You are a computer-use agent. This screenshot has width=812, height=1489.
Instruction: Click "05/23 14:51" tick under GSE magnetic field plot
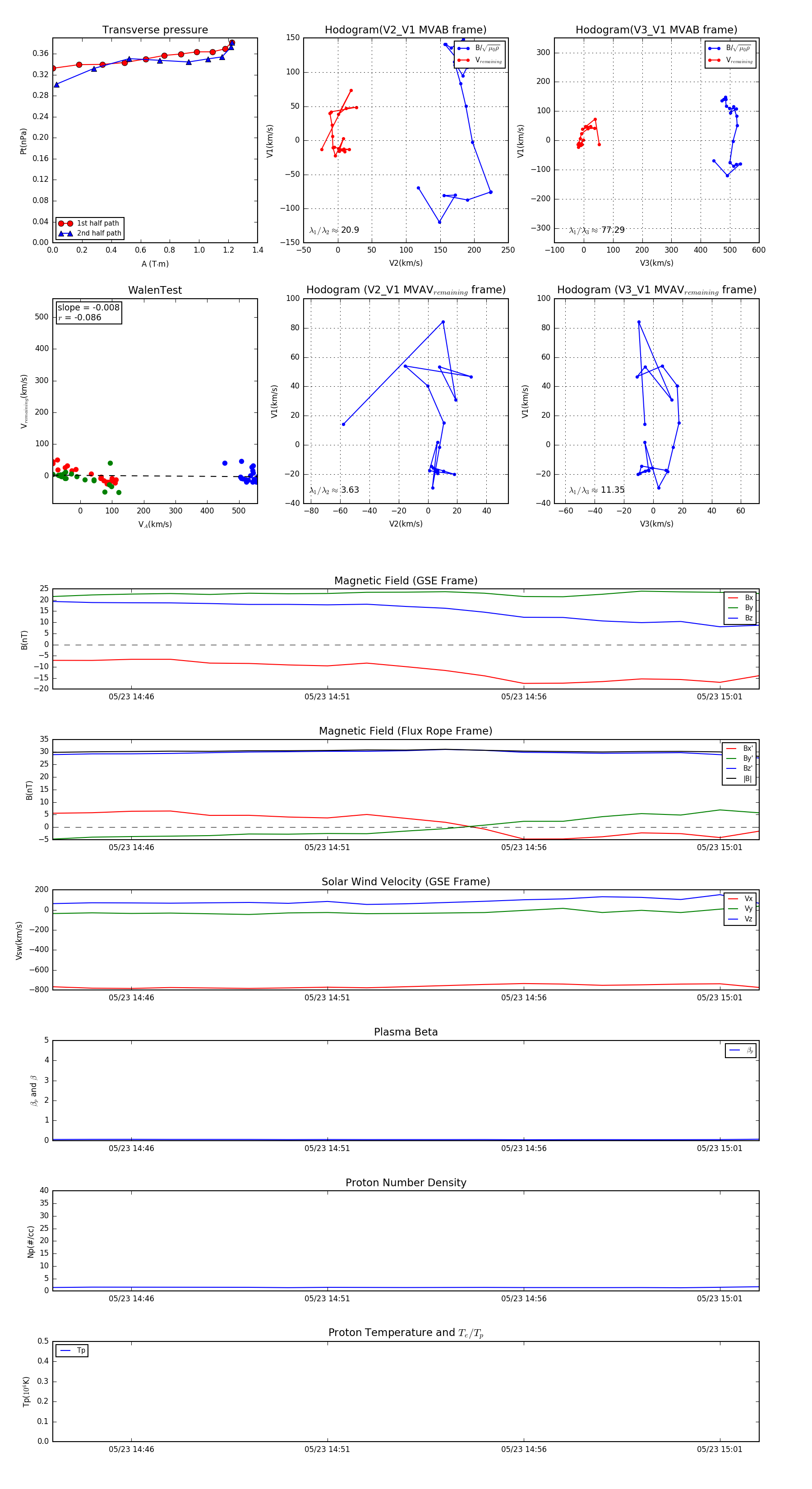tap(327, 697)
